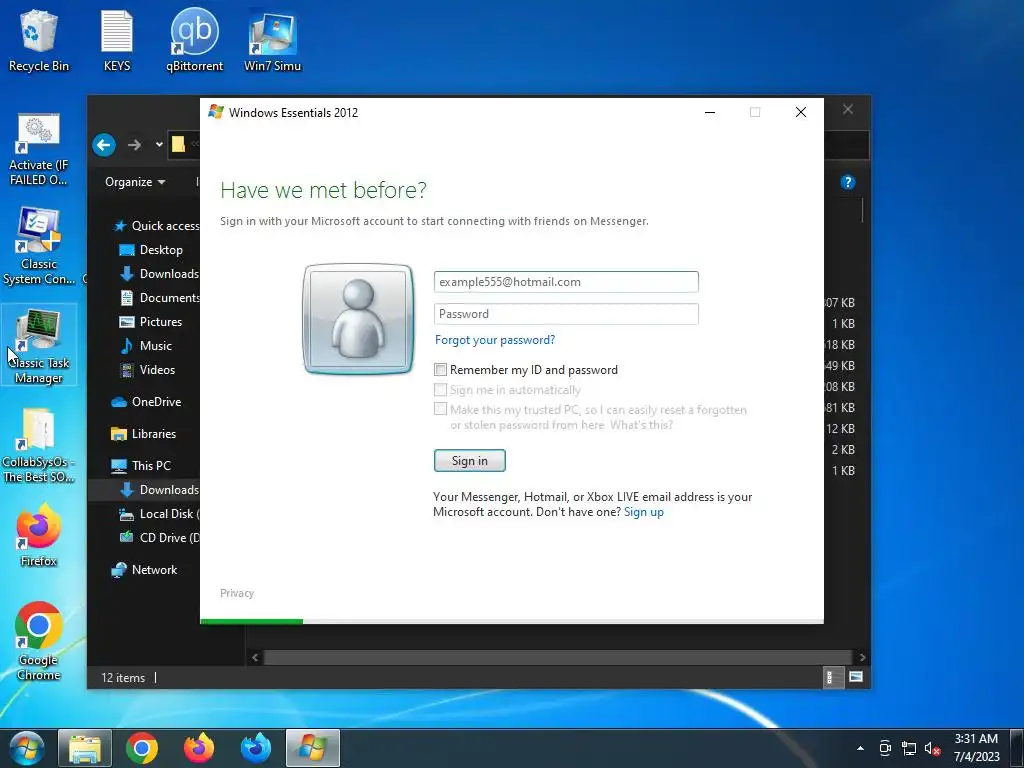
Task: Select Network in Explorer sidebar
Action: (144, 570)
